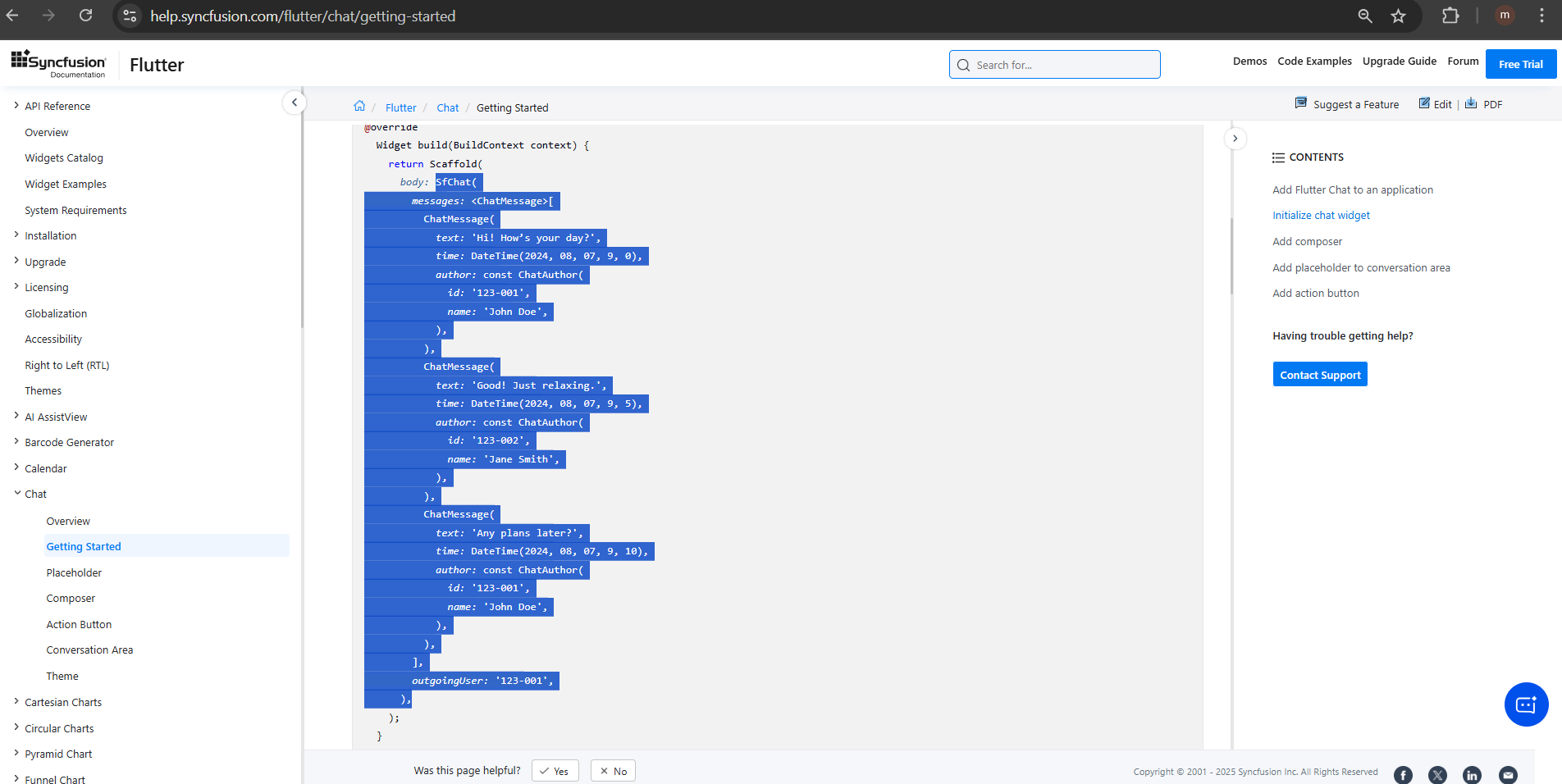Open the floating chat assistant bubble
This screenshot has width=1562, height=784.
(1526, 704)
